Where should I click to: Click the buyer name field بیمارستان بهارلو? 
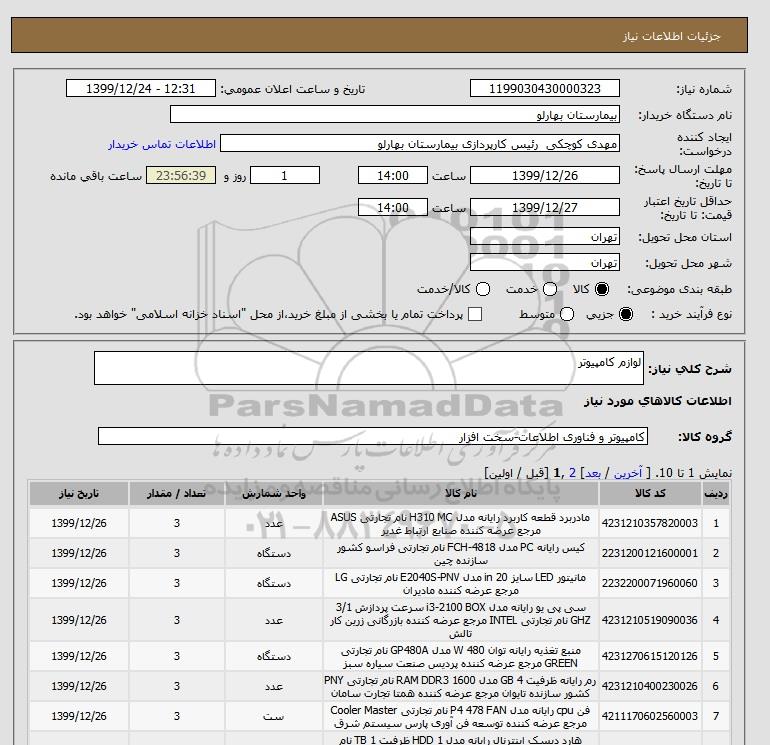tap(394, 114)
